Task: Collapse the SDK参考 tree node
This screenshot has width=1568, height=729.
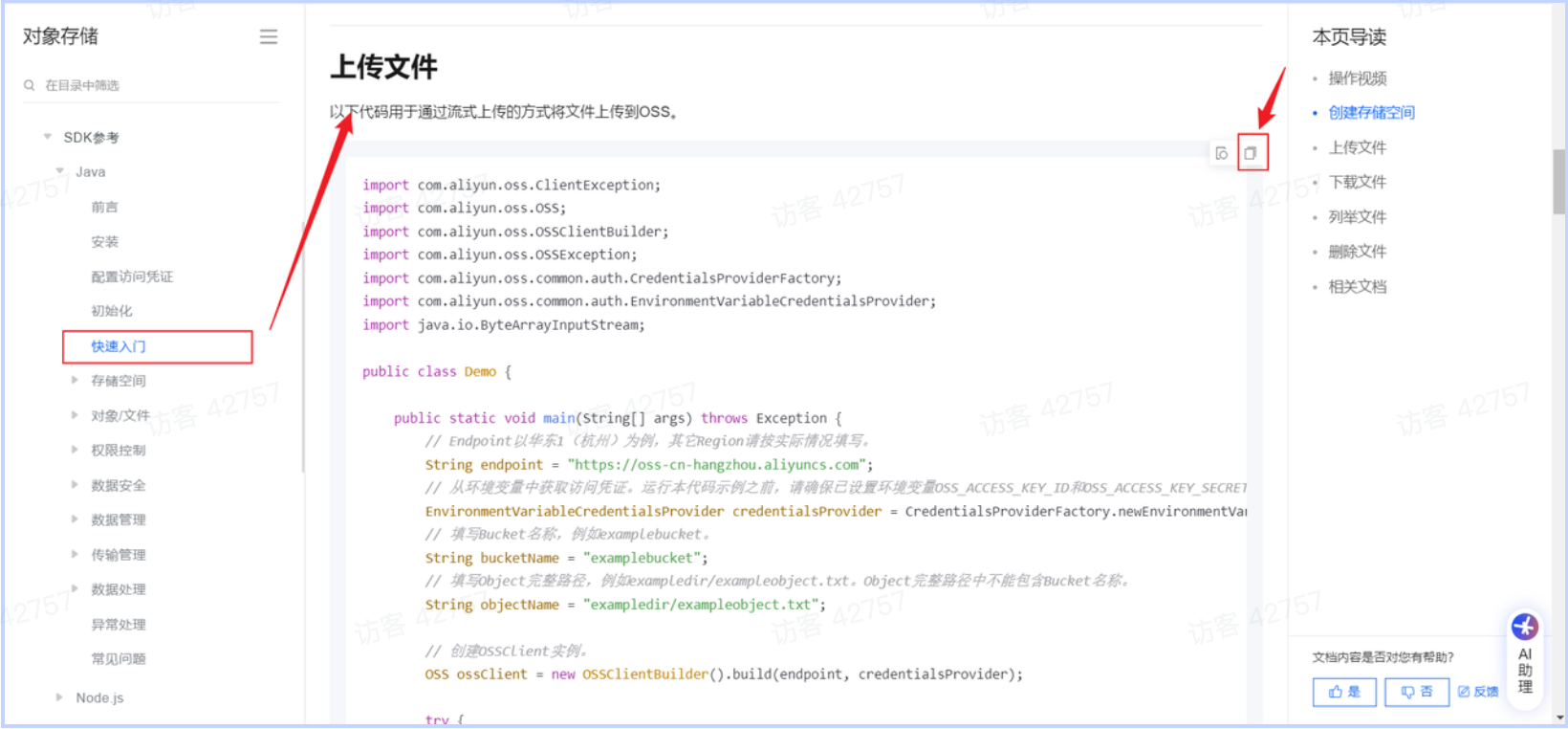Action: 48,137
